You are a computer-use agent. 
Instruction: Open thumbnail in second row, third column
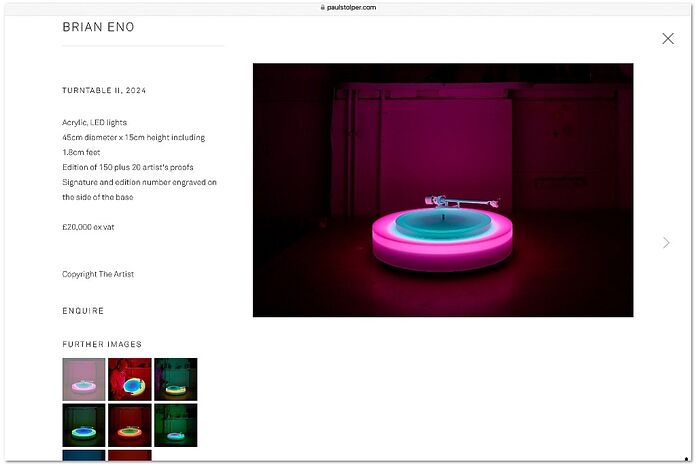point(176,425)
